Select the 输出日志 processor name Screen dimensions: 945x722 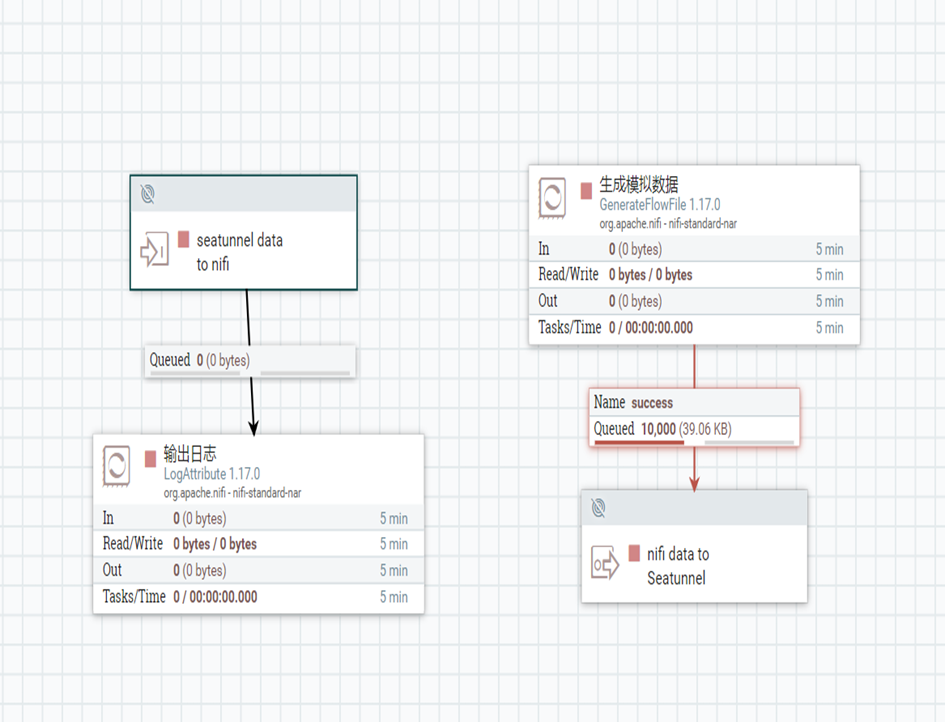(189, 453)
